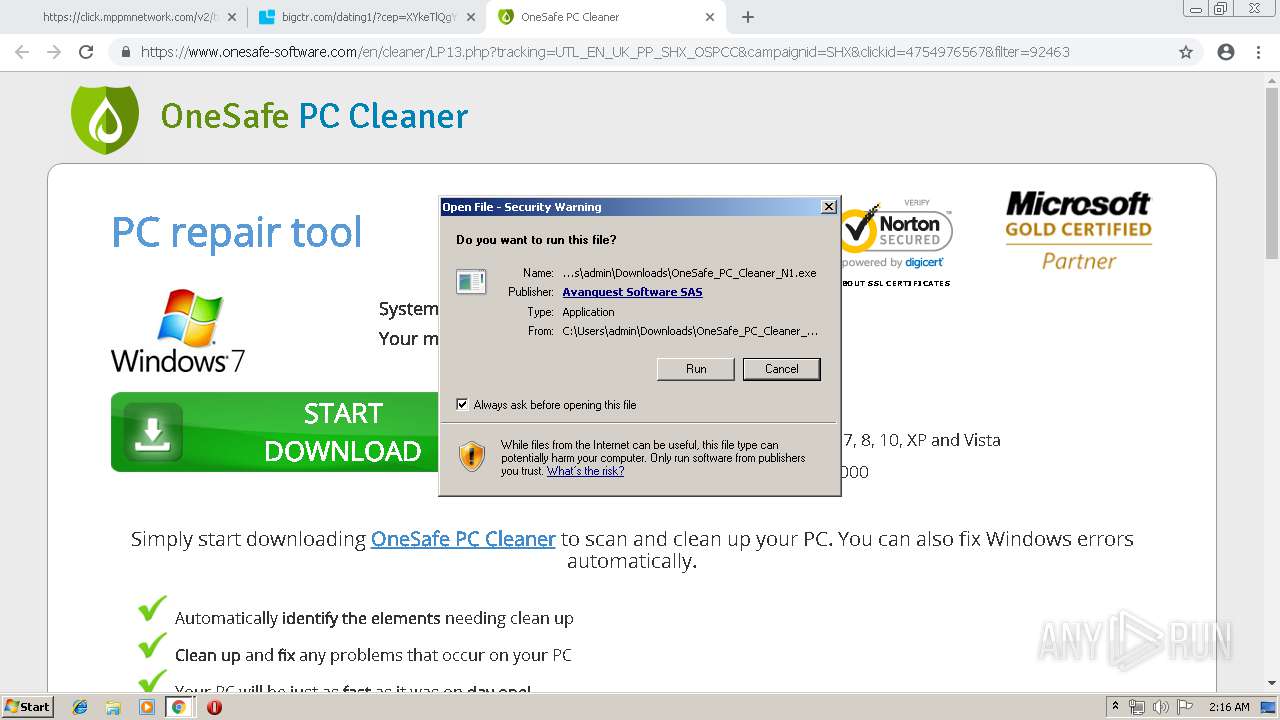Click the volume tray icon

[x=1161, y=706]
